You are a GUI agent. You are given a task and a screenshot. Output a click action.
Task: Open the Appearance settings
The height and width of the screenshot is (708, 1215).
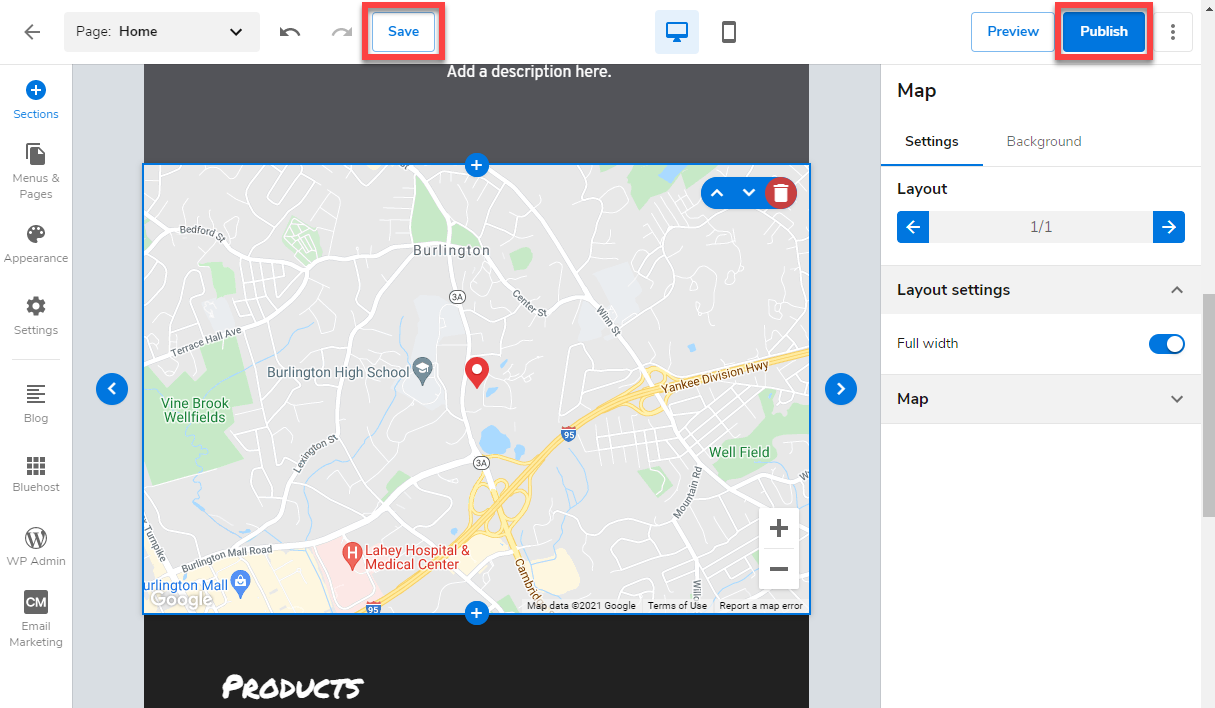[x=36, y=244]
